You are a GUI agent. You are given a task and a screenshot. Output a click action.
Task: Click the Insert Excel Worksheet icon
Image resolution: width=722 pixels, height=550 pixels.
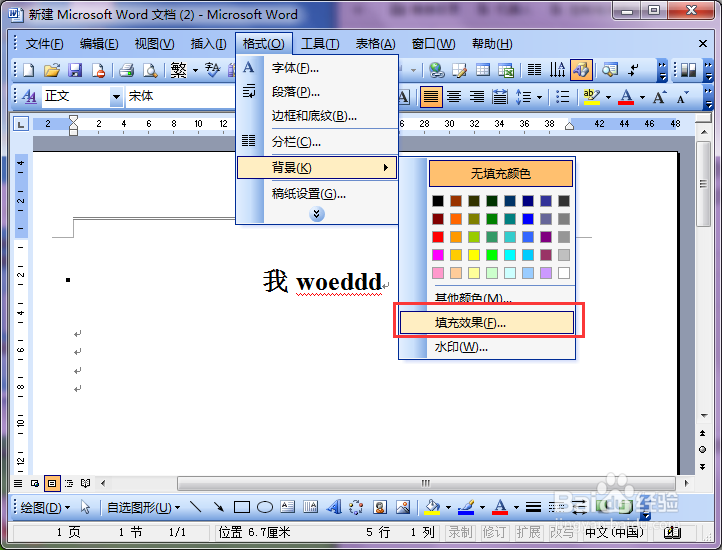[x=506, y=70]
